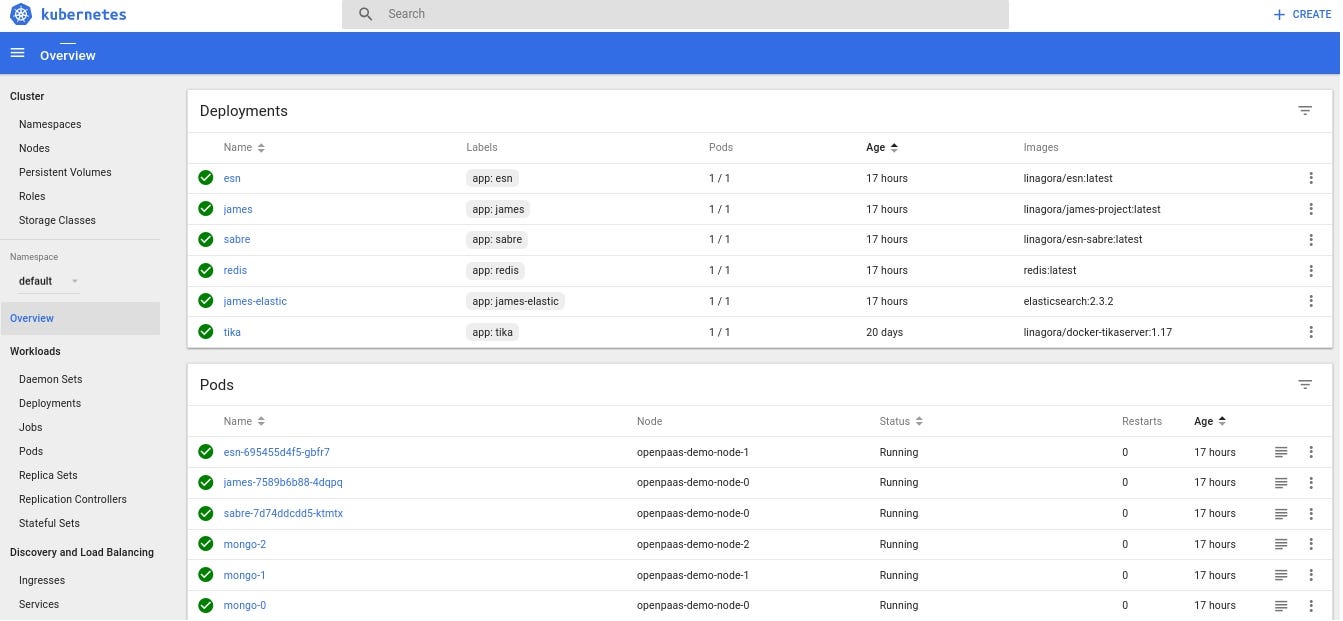Open actions menu for mongo-2 pod
The height and width of the screenshot is (621, 1343).
coord(1311,544)
